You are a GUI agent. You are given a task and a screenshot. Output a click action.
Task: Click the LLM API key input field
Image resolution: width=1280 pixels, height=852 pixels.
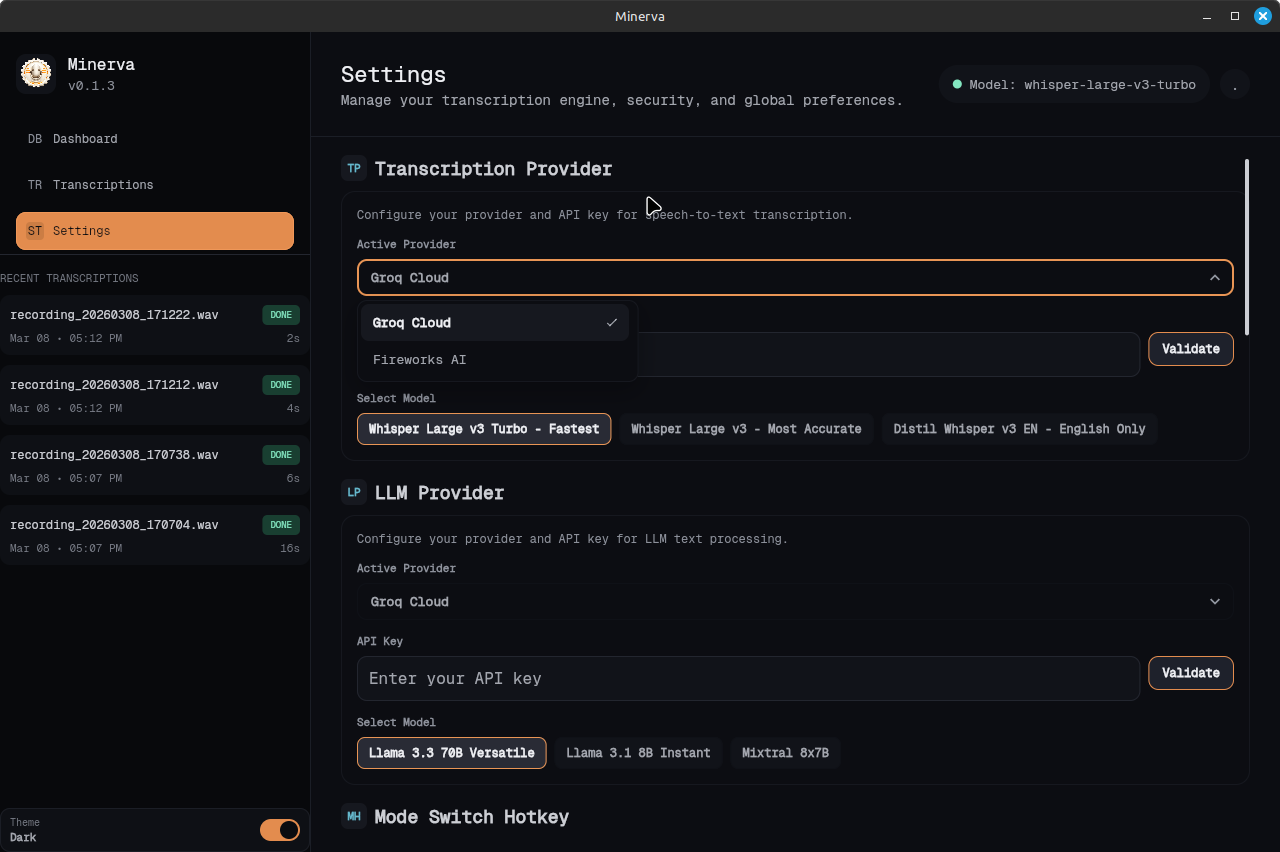point(748,678)
